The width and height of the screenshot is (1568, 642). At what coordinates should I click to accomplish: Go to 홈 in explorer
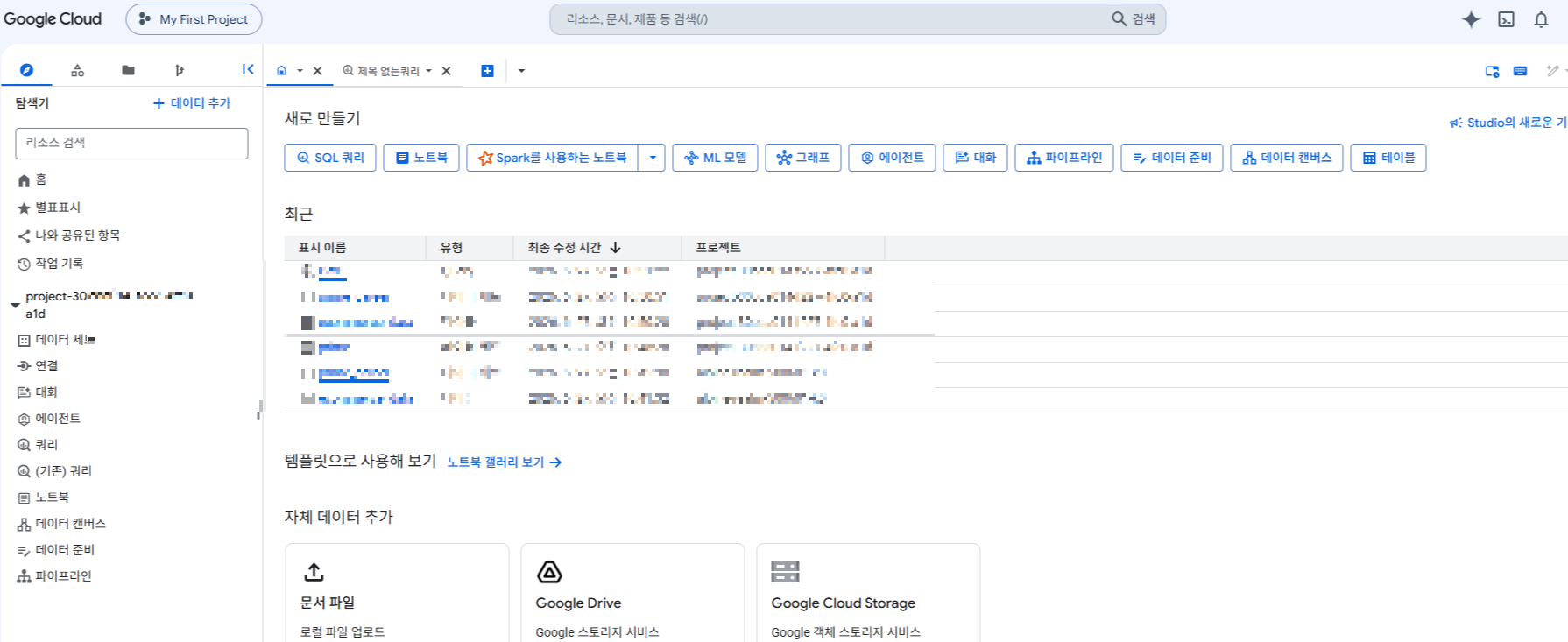point(32,180)
